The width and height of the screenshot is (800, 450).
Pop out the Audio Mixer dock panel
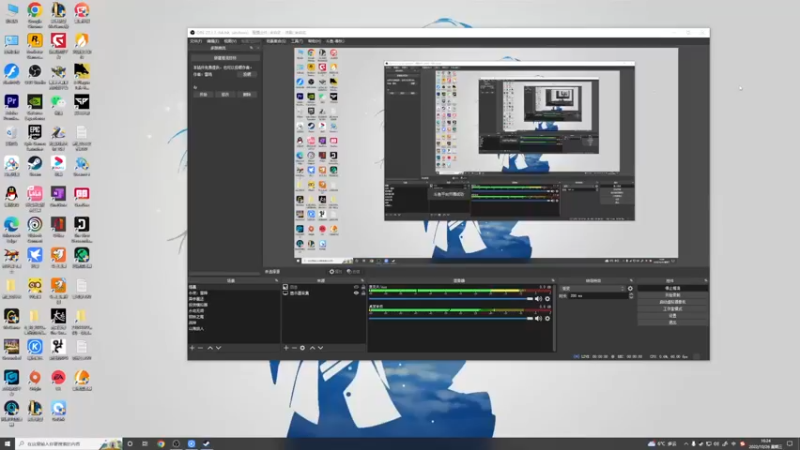tap(553, 281)
